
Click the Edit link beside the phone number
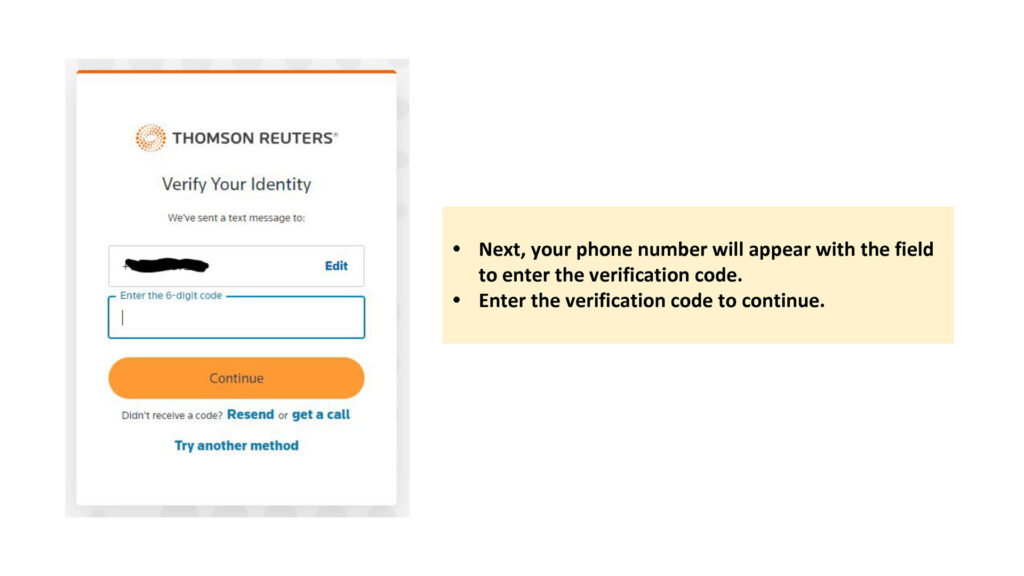coord(336,266)
